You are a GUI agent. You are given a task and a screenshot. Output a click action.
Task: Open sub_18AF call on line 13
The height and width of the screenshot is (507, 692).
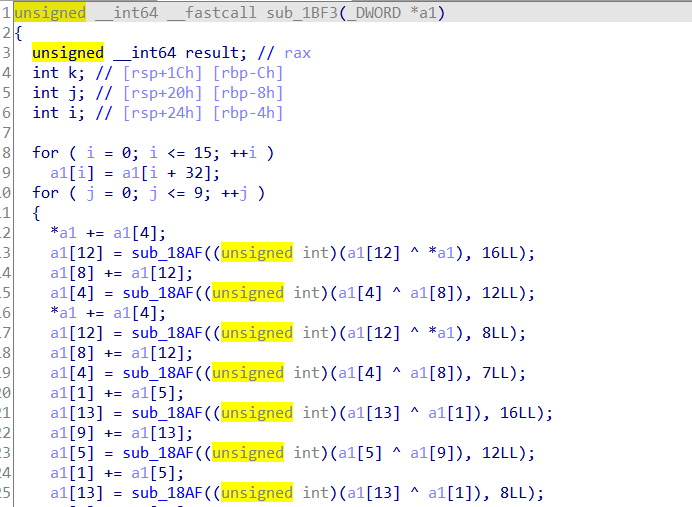click(x=167, y=253)
